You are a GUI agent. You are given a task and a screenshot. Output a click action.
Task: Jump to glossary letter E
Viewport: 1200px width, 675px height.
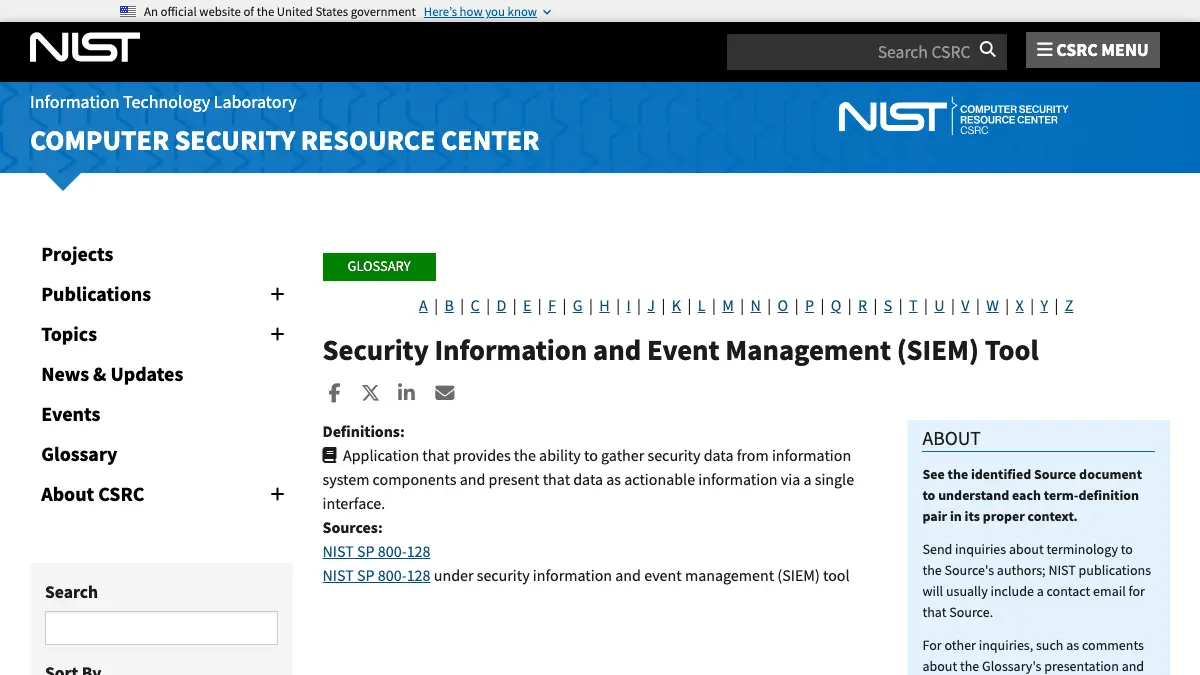pos(527,306)
